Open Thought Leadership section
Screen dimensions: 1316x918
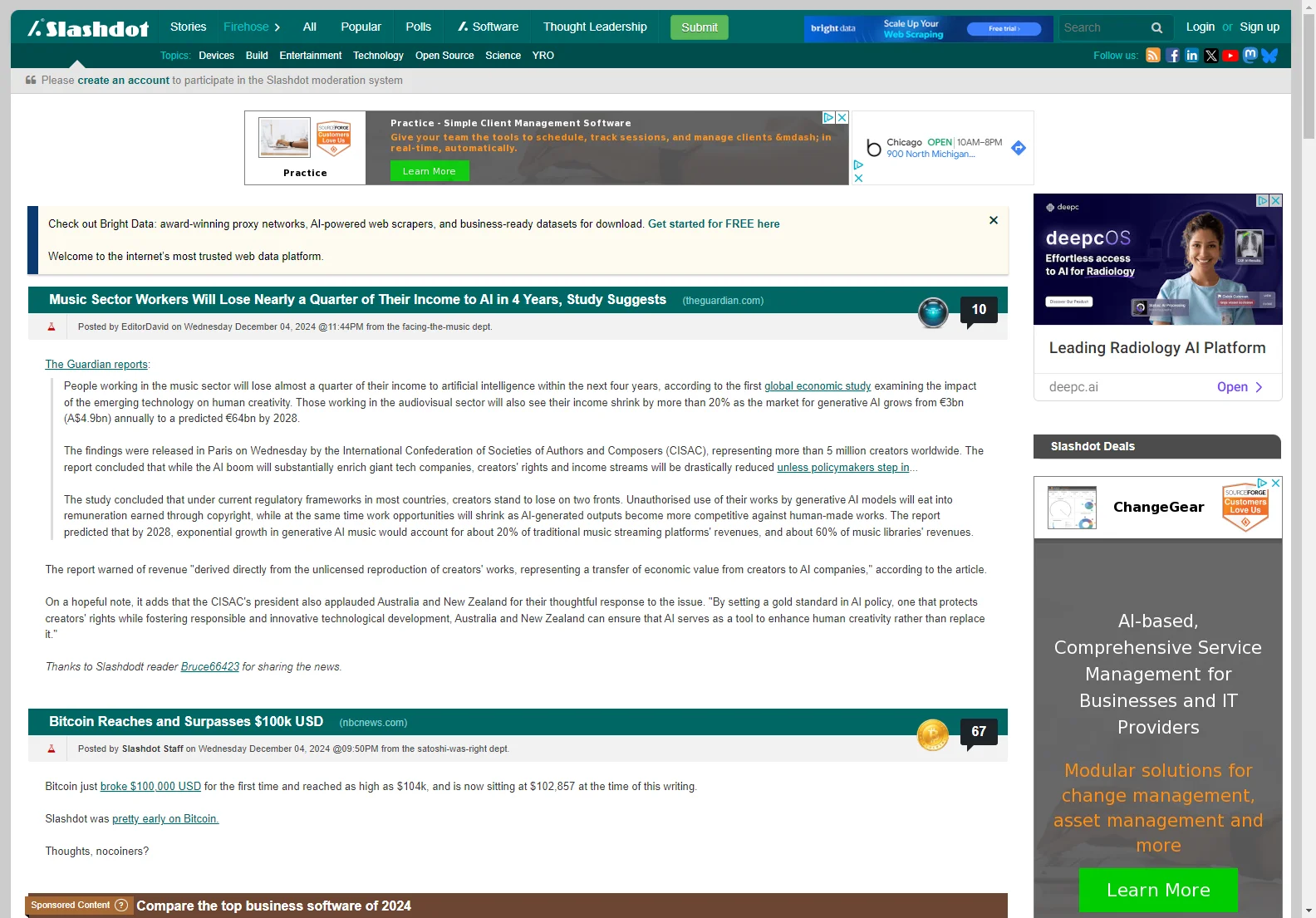pos(595,27)
